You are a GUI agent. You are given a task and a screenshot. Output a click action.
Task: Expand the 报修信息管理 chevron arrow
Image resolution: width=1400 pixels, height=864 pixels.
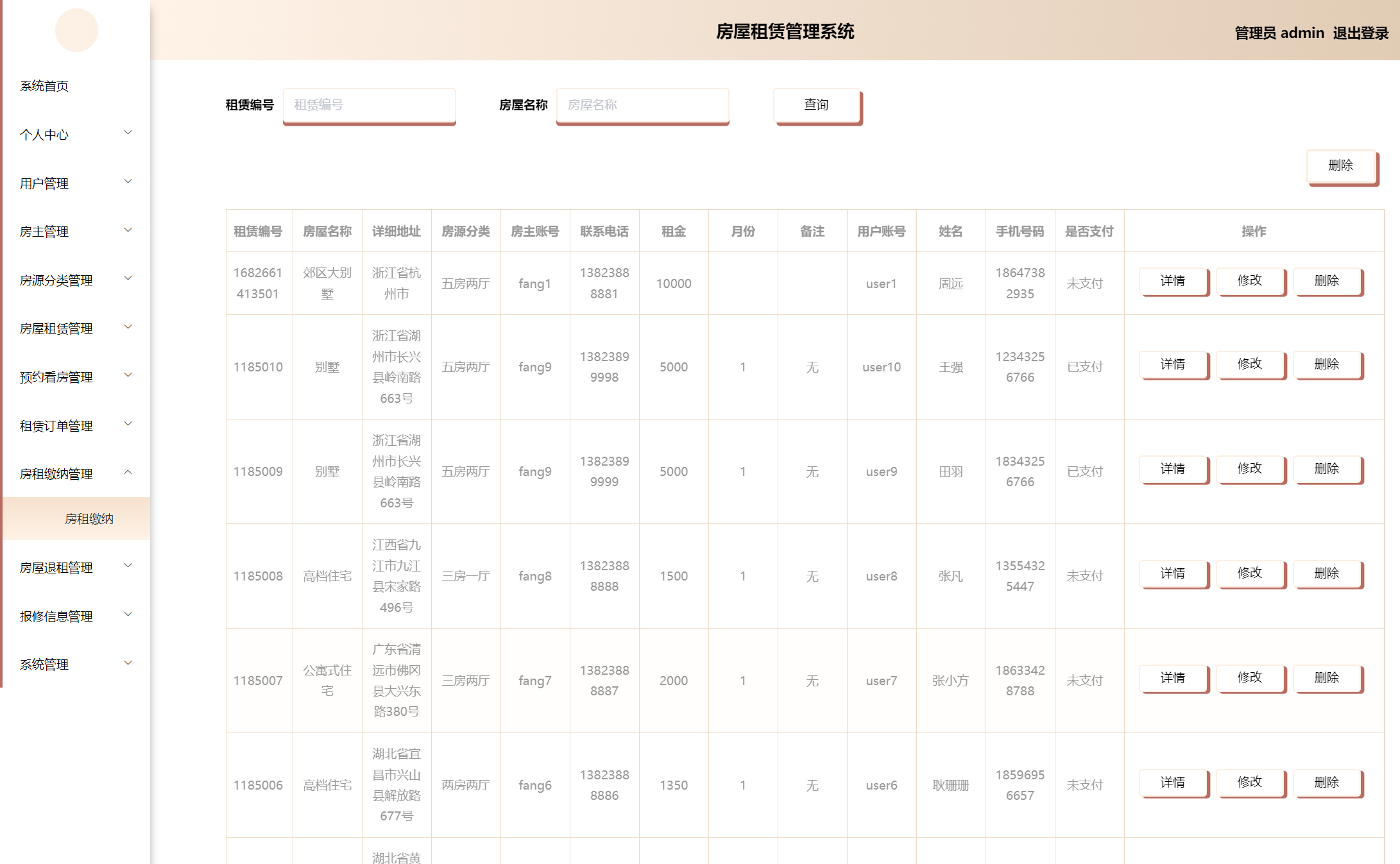pos(128,614)
